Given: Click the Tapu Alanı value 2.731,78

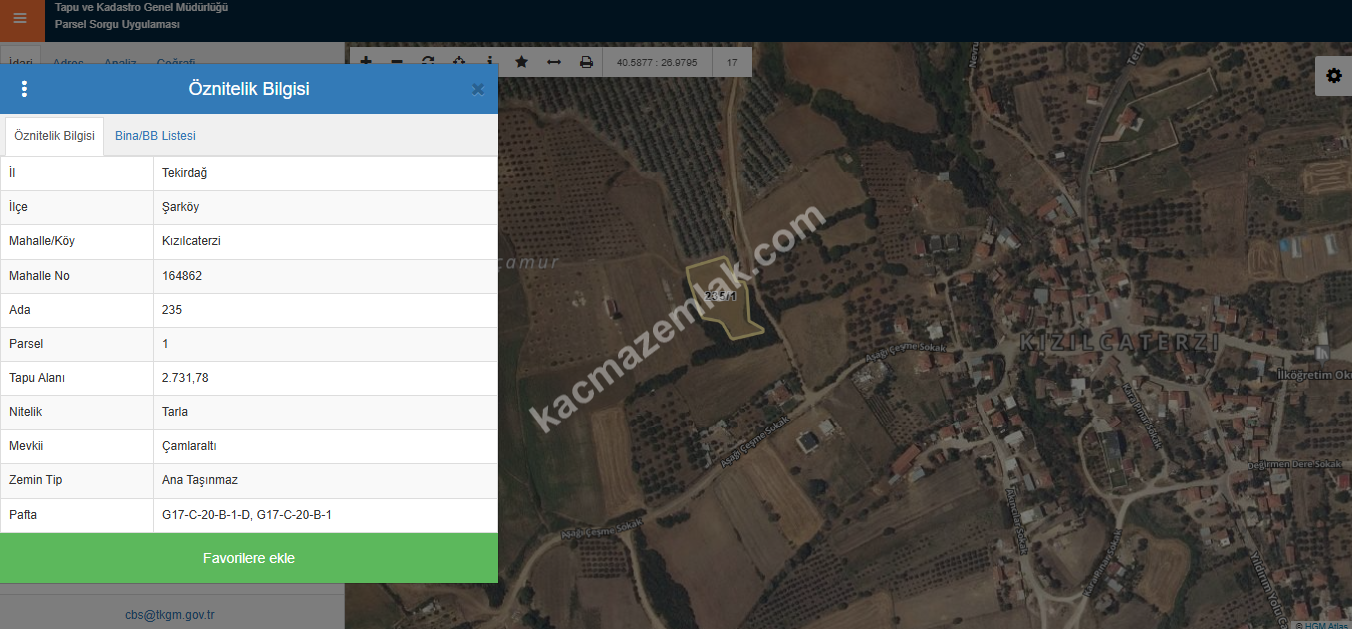Looking at the screenshot, I should (185, 378).
